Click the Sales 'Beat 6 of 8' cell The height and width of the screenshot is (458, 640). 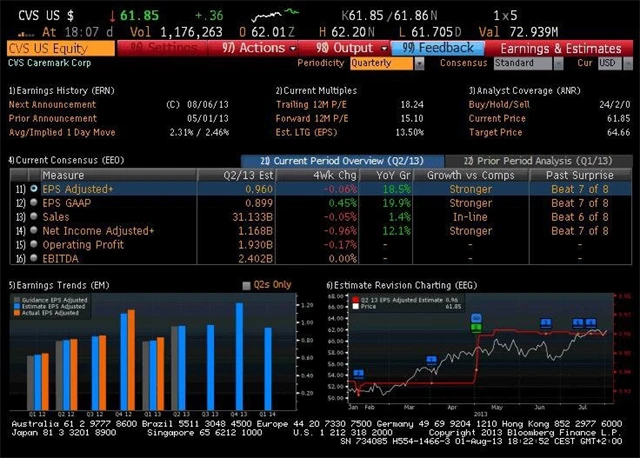tap(580, 217)
